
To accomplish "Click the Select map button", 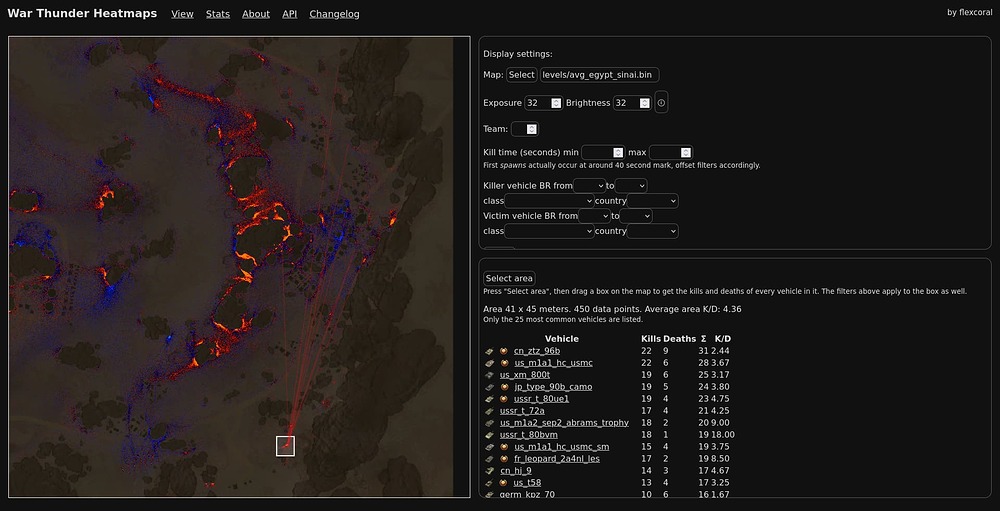I will click(522, 75).
